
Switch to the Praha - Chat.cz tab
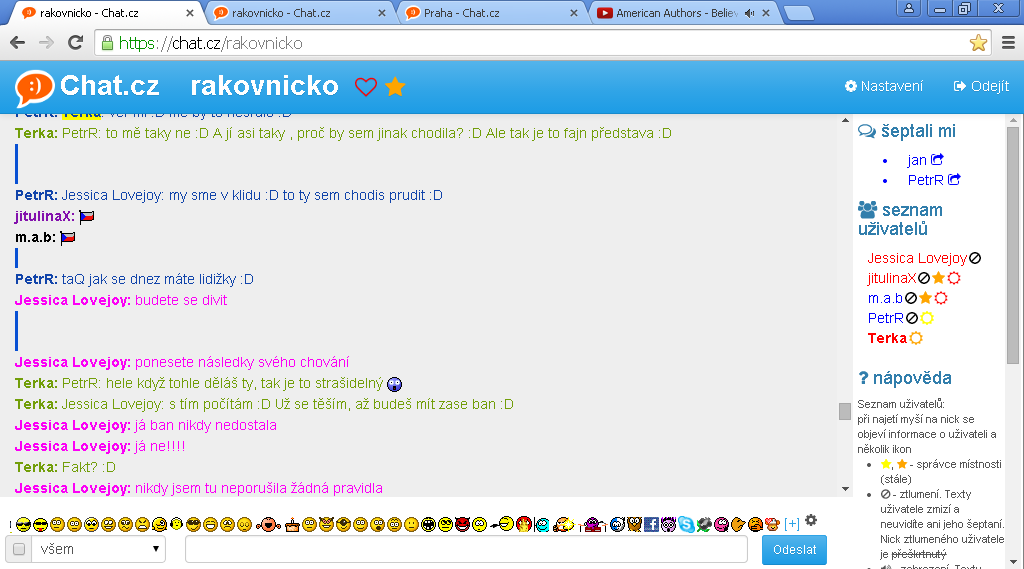[x=491, y=13]
